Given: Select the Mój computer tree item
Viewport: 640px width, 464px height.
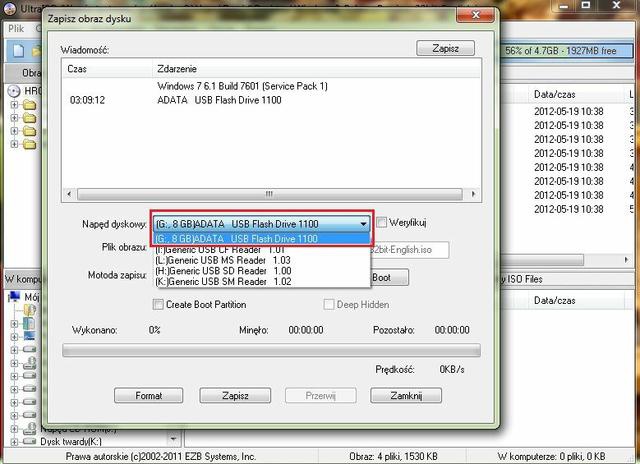Looking at the screenshot, I should (24, 297).
